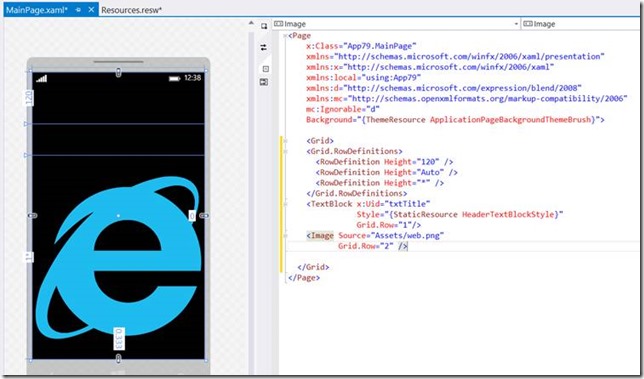
Task: Click the 12:38 clock in phone preview
Action: (x=193, y=78)
